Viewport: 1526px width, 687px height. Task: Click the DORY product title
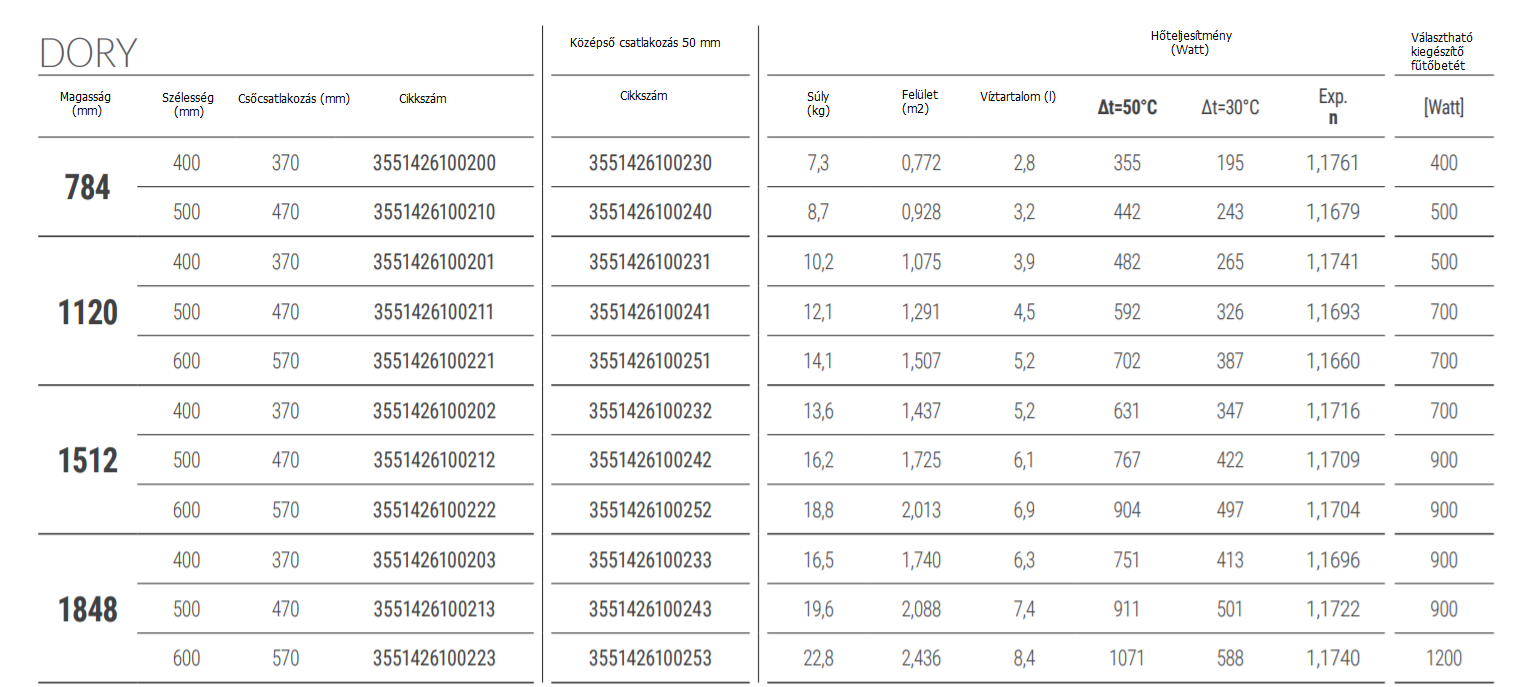tap(88, 53)
